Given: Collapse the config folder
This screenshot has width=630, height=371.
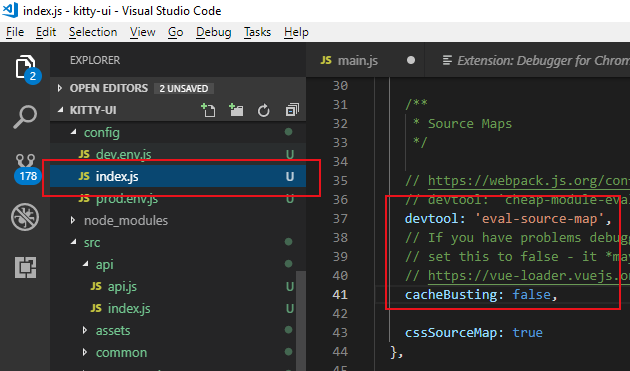Looking at the screenshot, I should click(102, 132).
